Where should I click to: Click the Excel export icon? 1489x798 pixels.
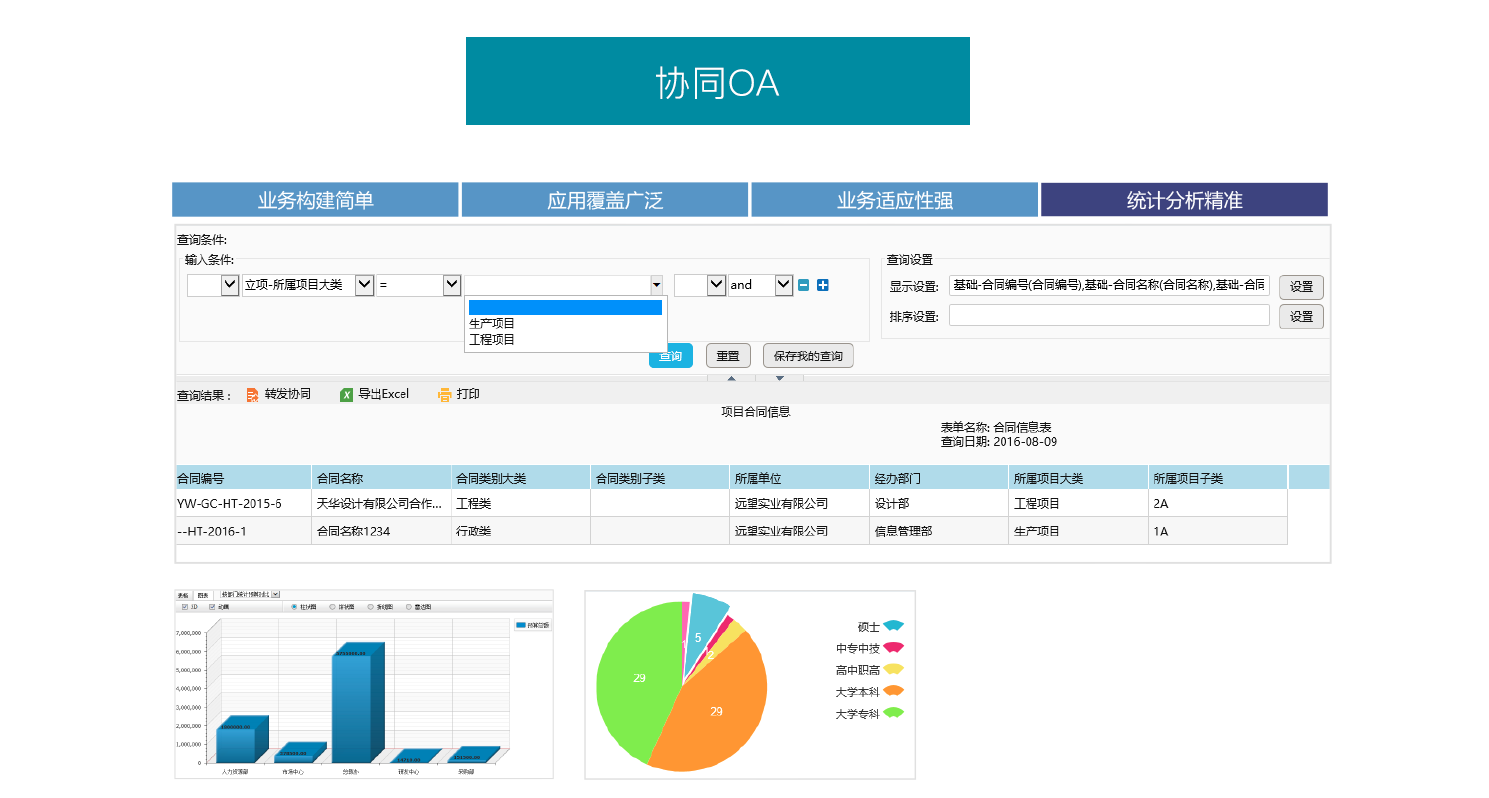(x=347, y=395)
